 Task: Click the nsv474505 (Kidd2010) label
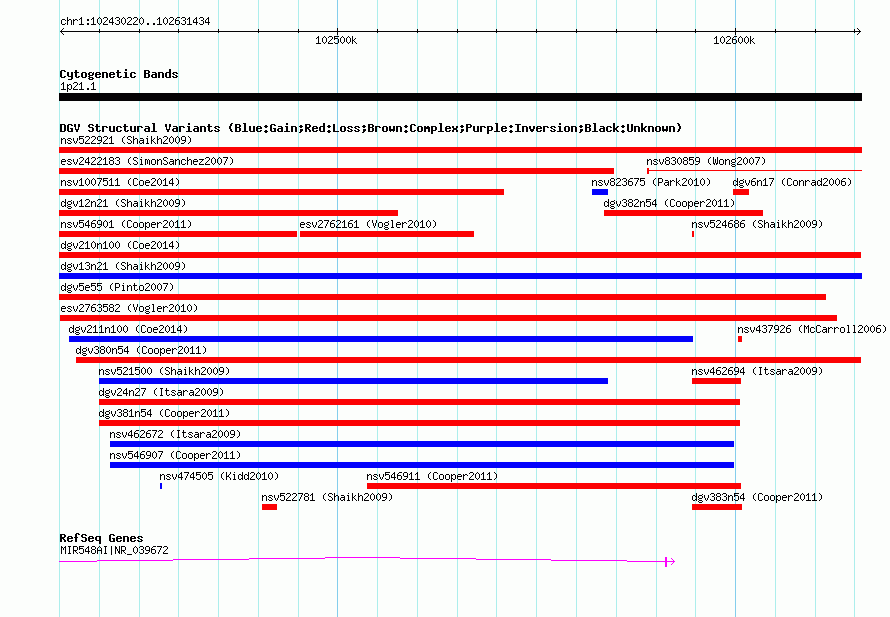[219, 476]
